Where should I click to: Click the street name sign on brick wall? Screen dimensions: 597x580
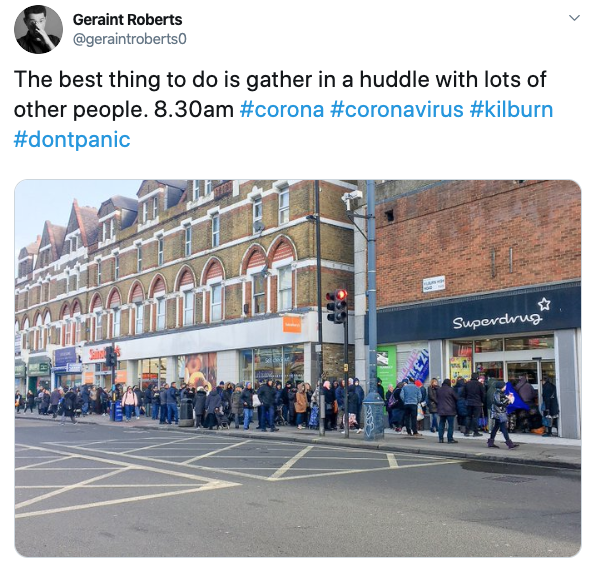pos(433,284)
